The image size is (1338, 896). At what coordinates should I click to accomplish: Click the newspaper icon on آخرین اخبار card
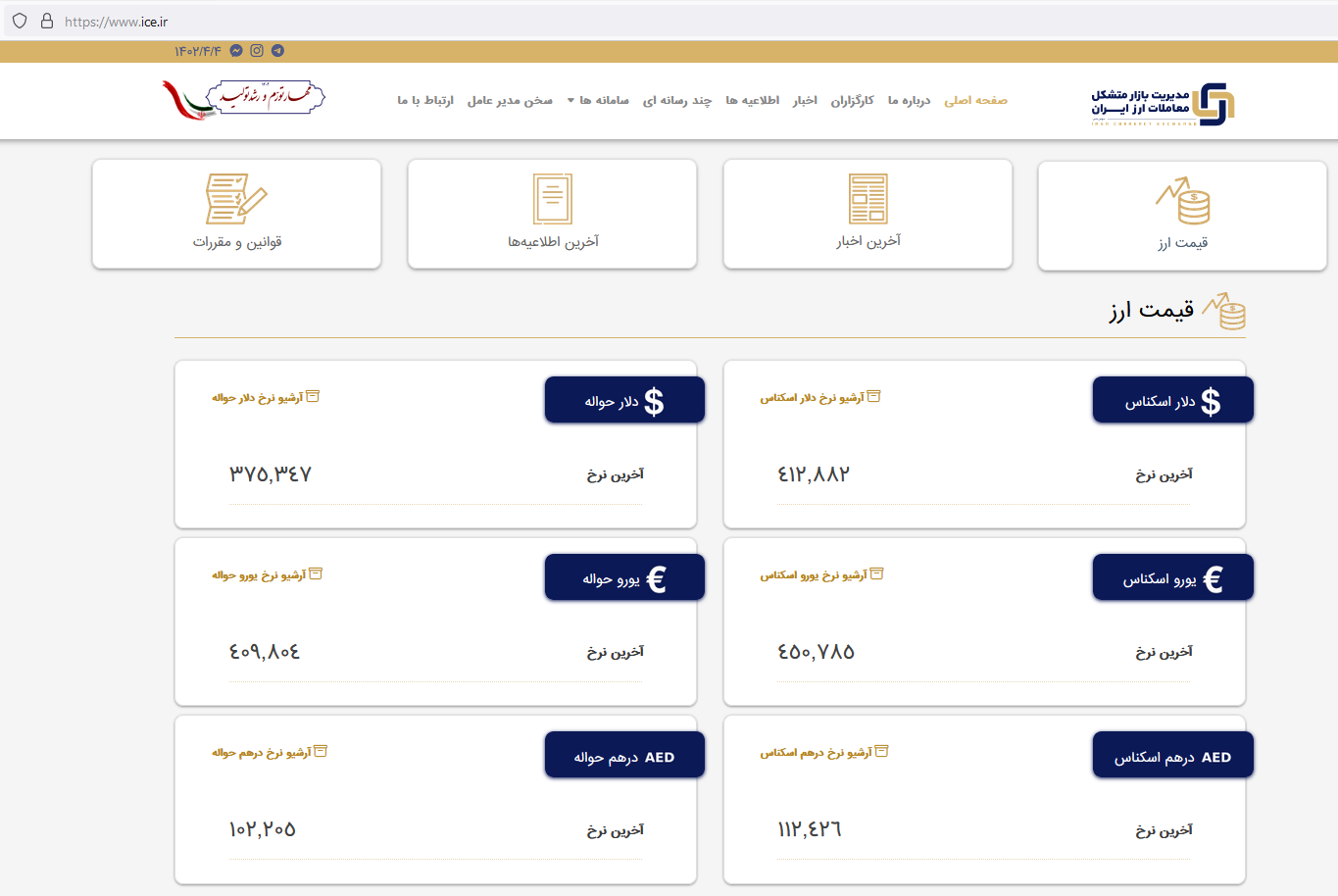[x=867, y=198]
